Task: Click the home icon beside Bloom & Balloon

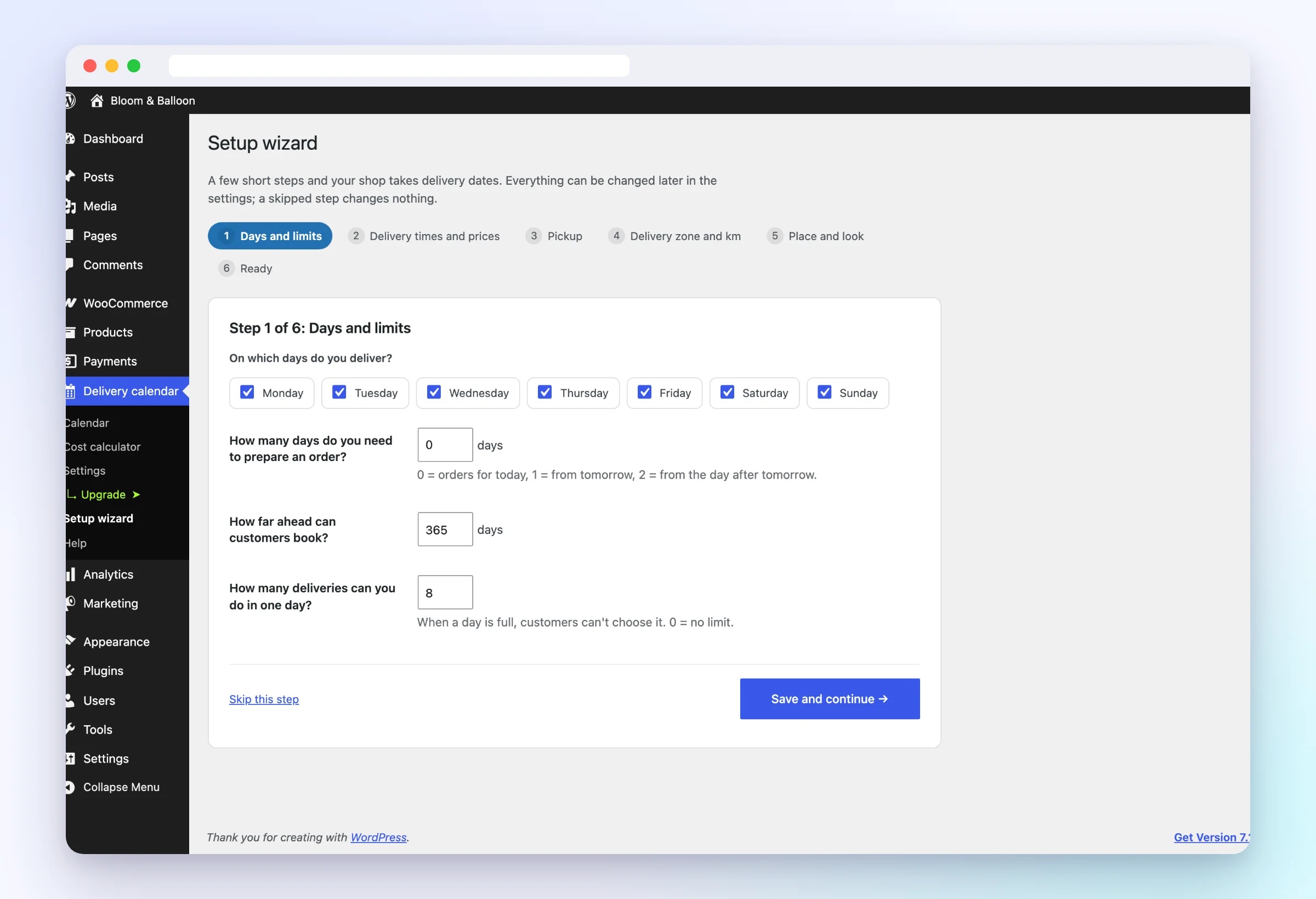Action: [97, 101]
